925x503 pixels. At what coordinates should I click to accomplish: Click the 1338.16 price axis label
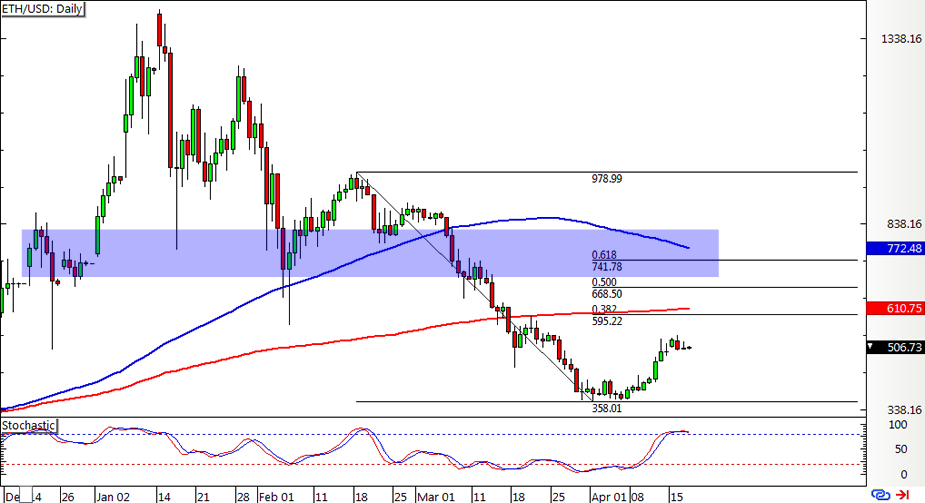901,39
